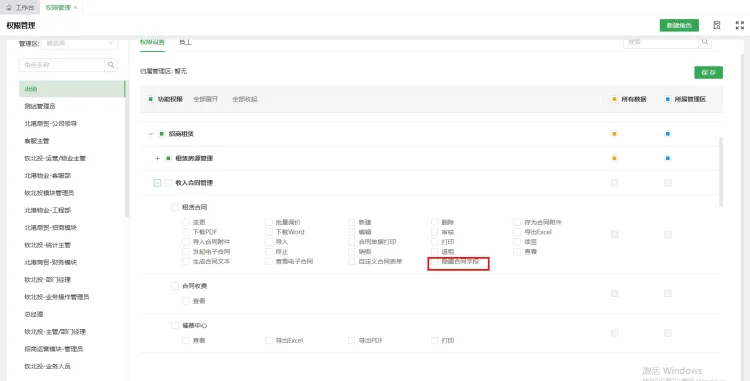The height and width of the screenshot is (381, 750).
Task: Click the home icon on 工作台 tab
Action: click(x=9, y=8)
